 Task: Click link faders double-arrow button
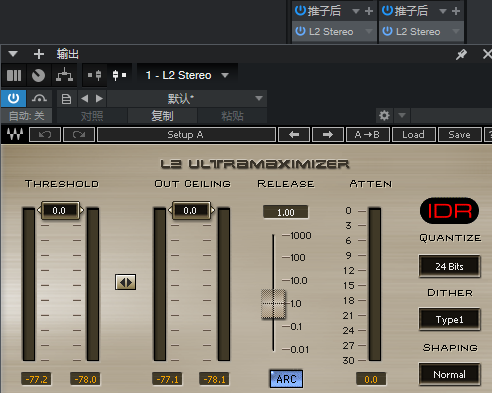126,282
